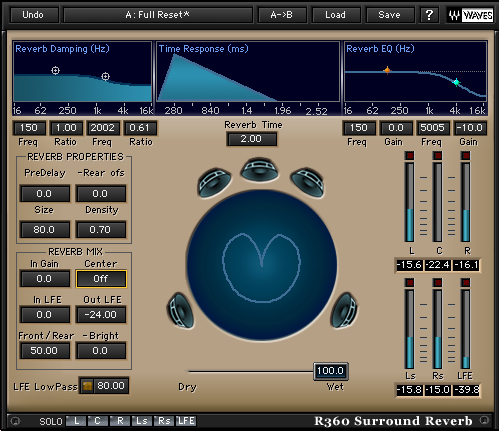This screenshot has width=499, height=431.
Task: Copy setup with A->B button
Action: click(x=282, y=15)
